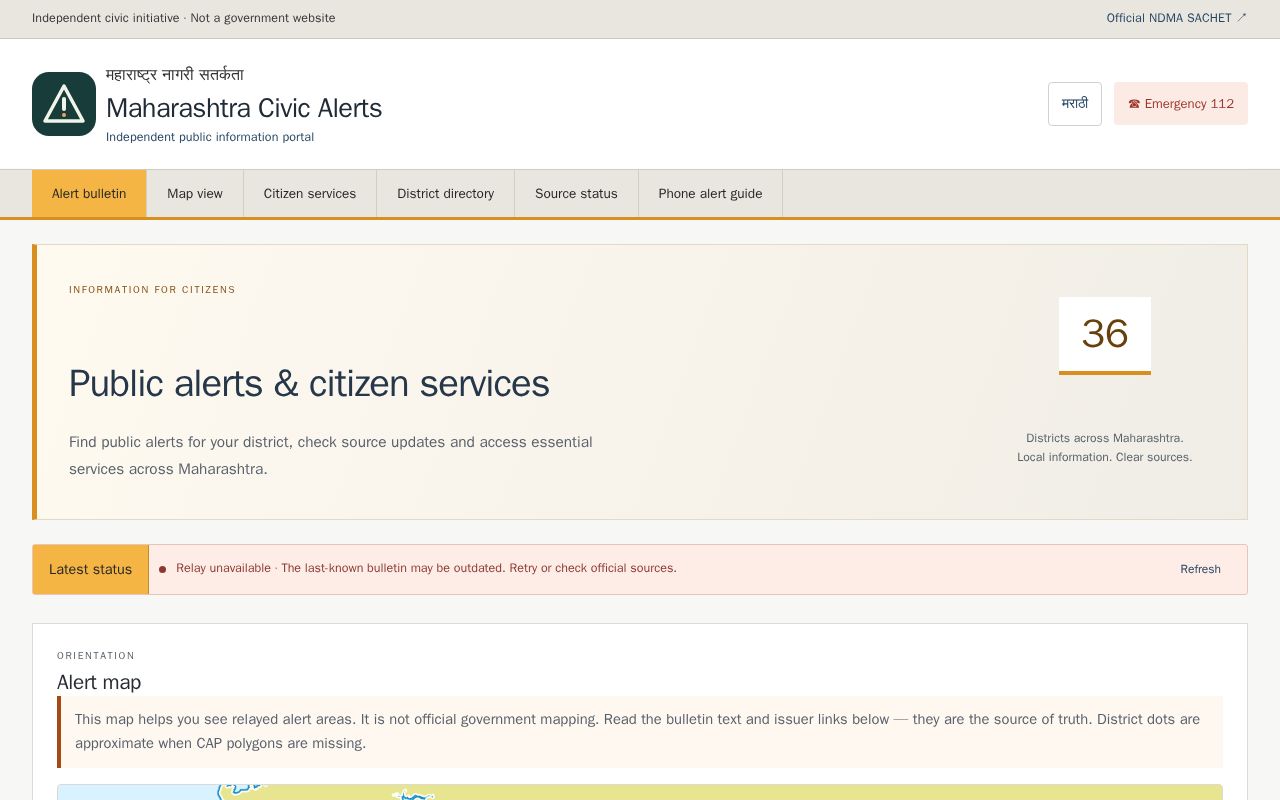The height and width of the screenshot is (800, 1280).
Task: Click the INFORMATION FOR CITIZENS label
Action: coord(152,290)
